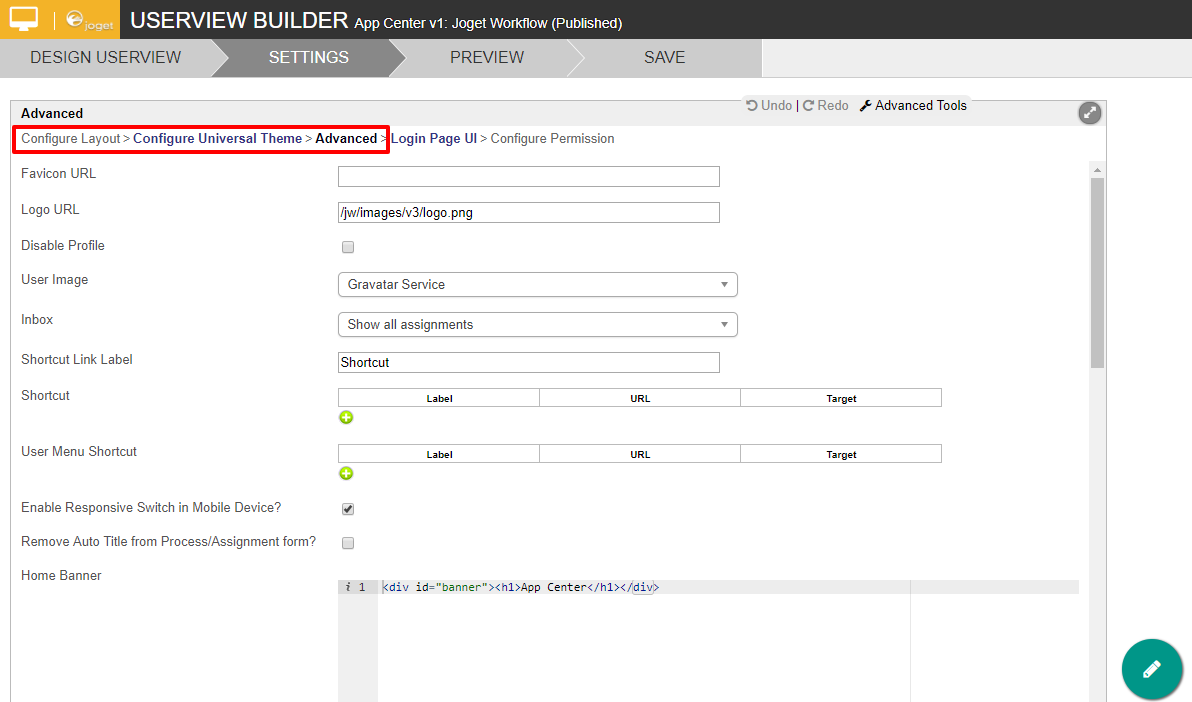Expand the Inbox dropdown
The width and height of the screenshot is (1192, 702).
pyautogui.click(x=537, y=325)
